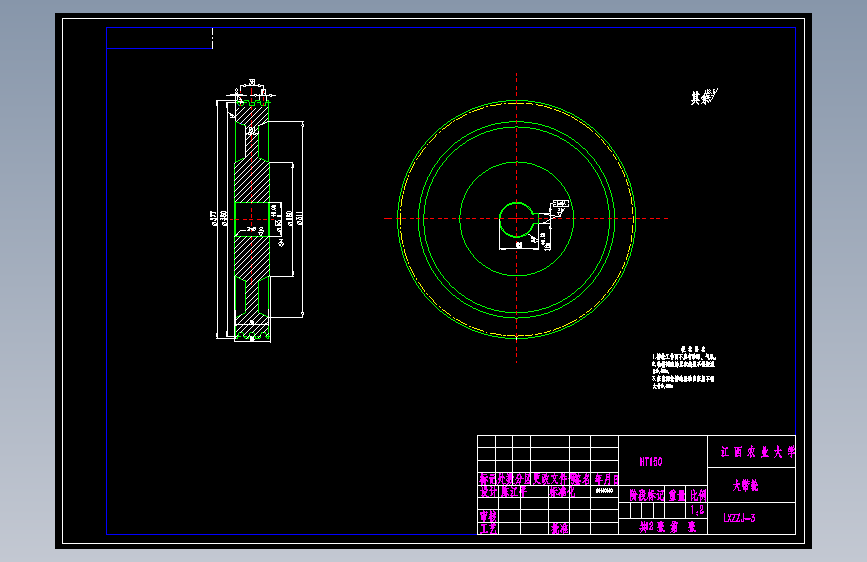Click the 江西农业大学 title text

click(758, 452)
